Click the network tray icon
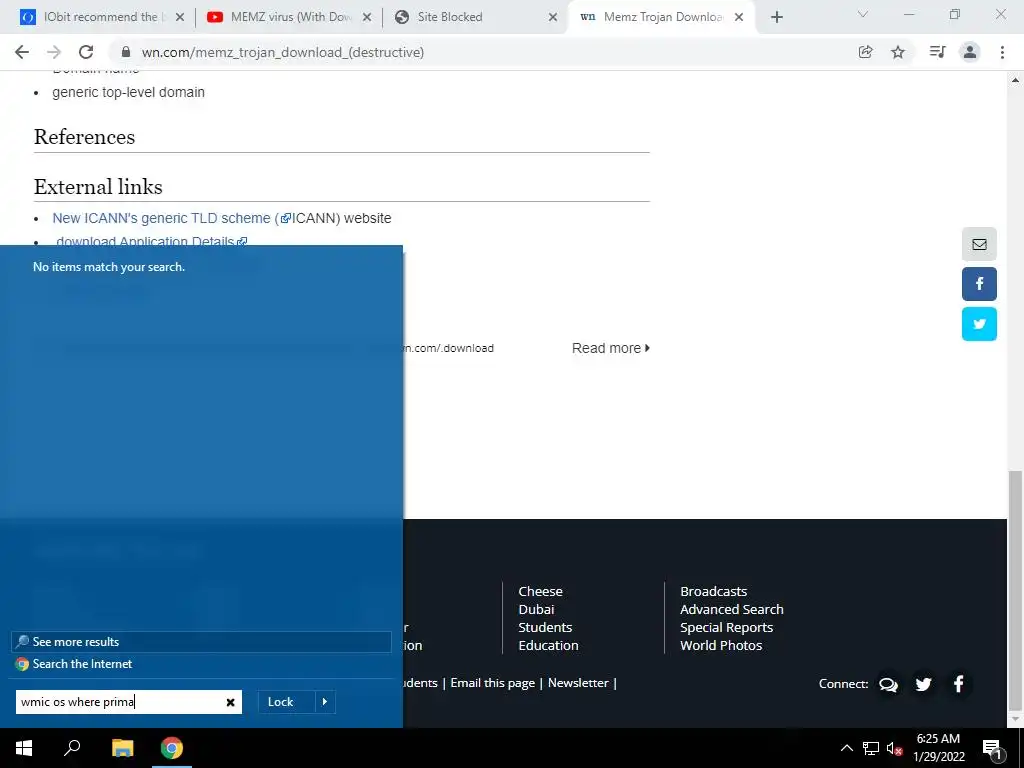This screenshot has width=1024, height=768. click(x=871, y=748)
